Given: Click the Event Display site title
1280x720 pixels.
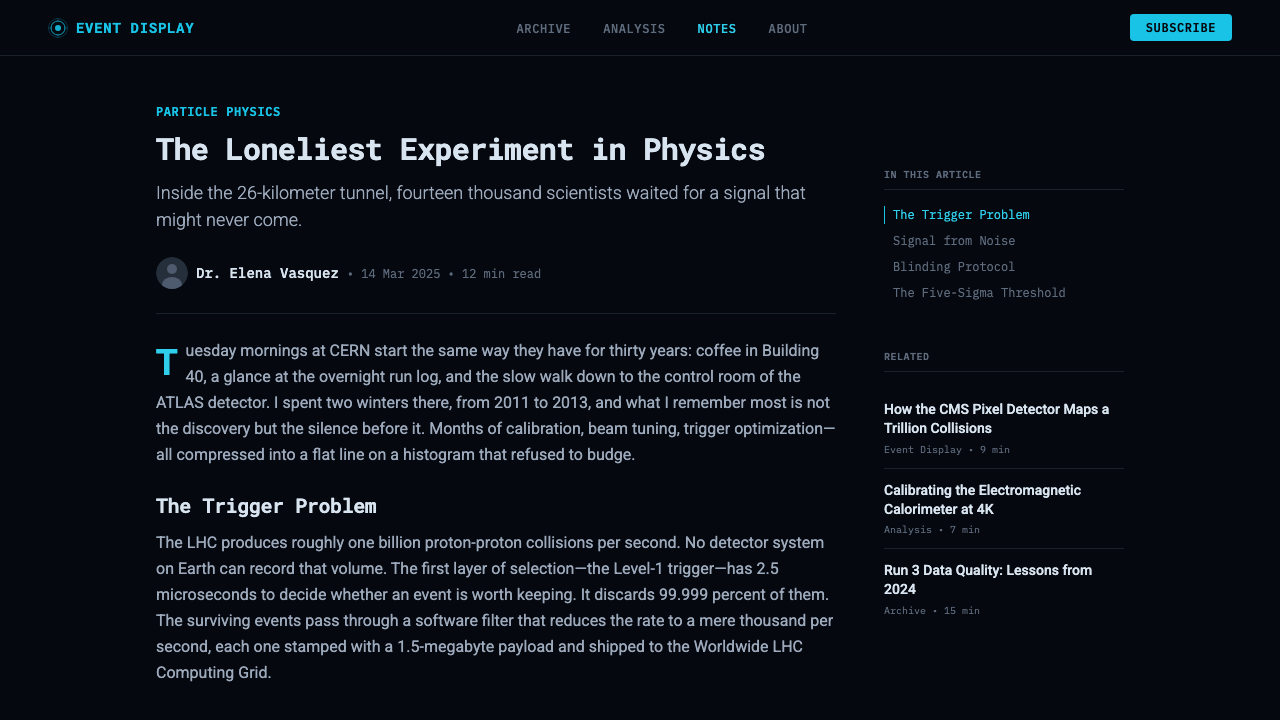Looking at the screenshot, I should pyautogui.click(x=135, y=28).
